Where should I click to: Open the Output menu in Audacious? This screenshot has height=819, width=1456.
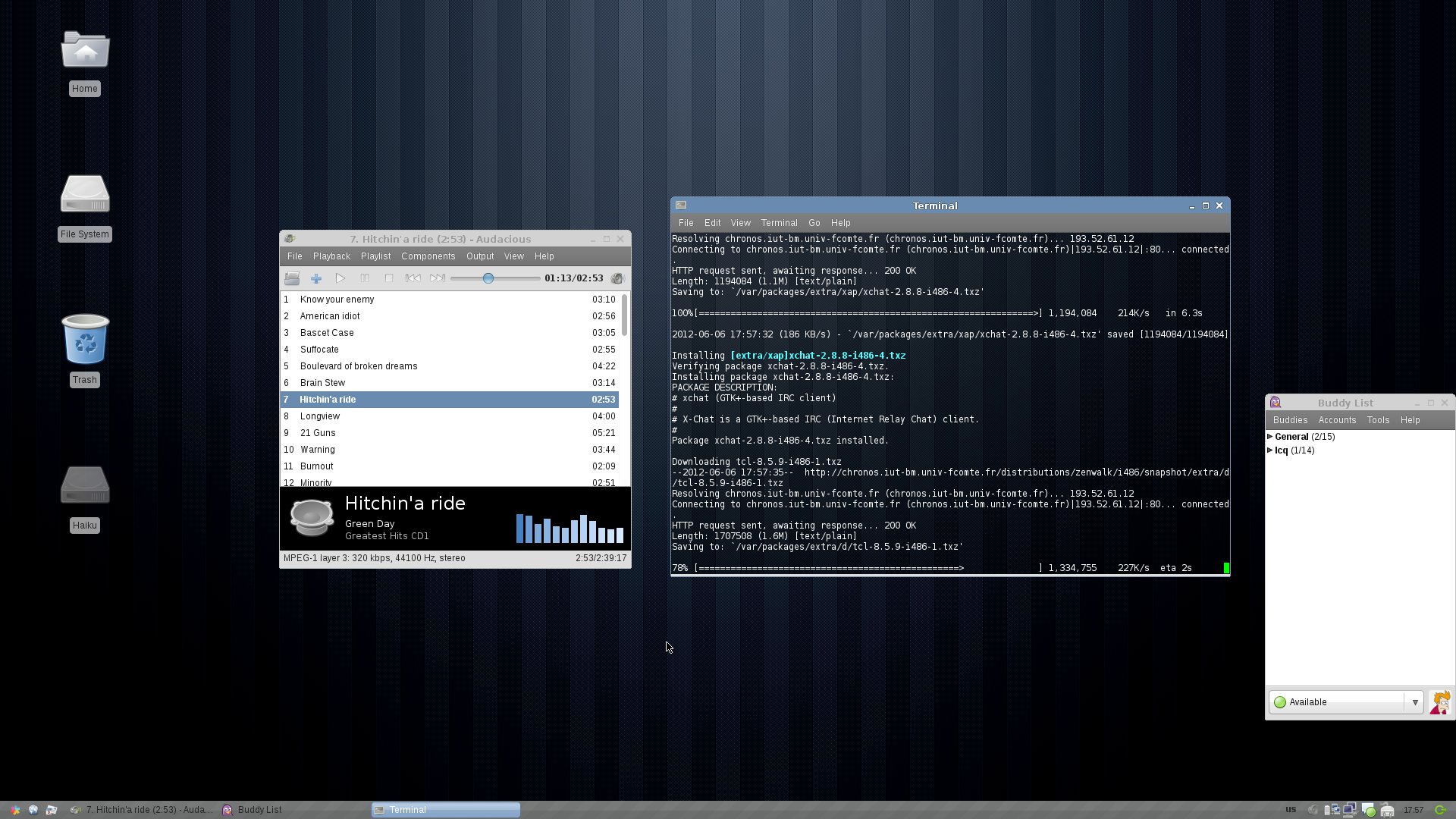pyautogui.click(x=480, y=256)
